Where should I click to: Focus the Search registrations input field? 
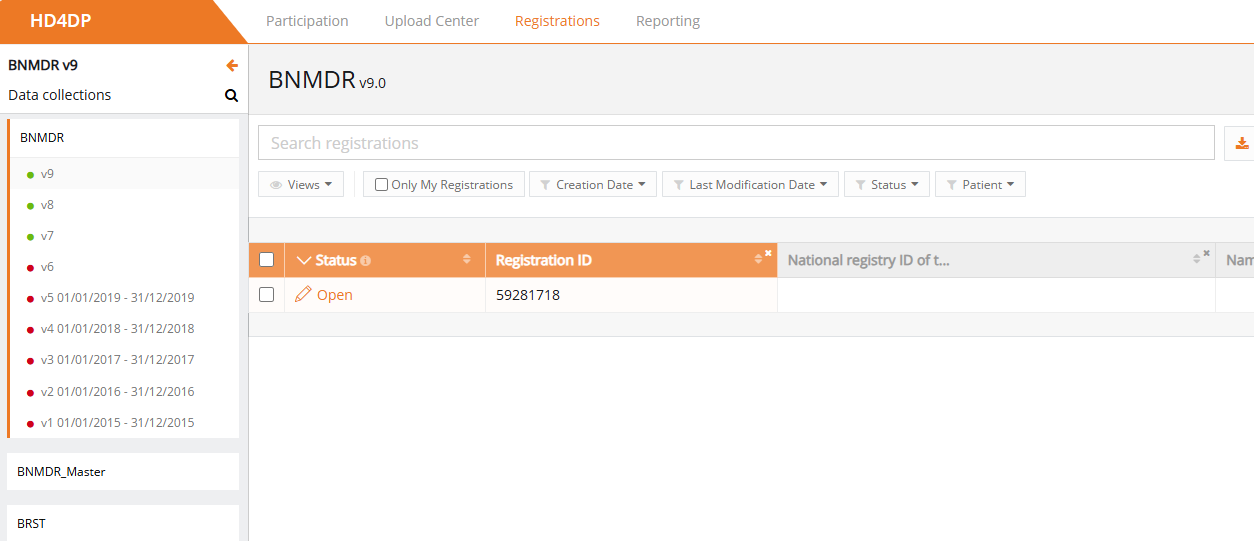tap(735, 143)
